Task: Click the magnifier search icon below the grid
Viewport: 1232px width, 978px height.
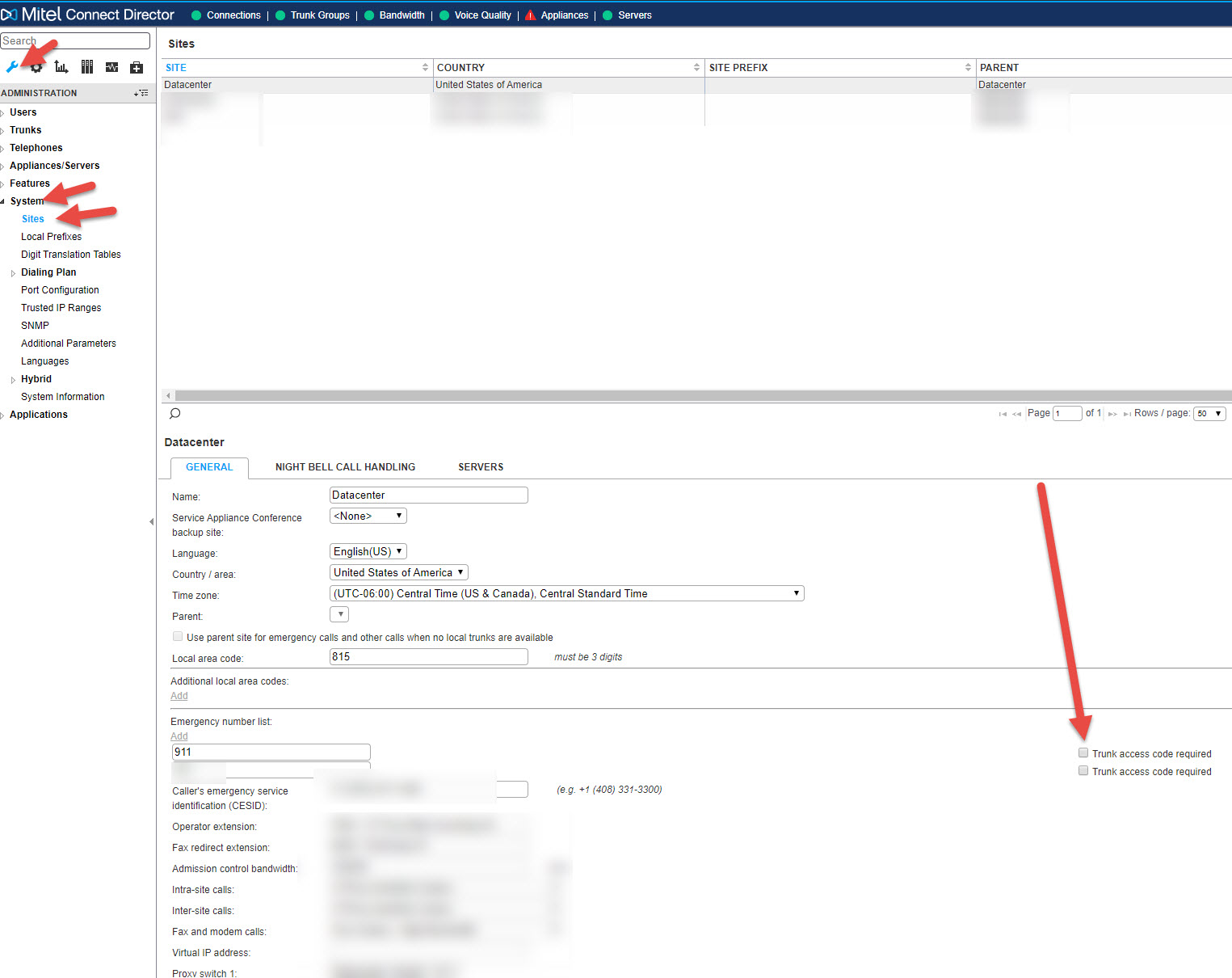Action: pos(174,413)
